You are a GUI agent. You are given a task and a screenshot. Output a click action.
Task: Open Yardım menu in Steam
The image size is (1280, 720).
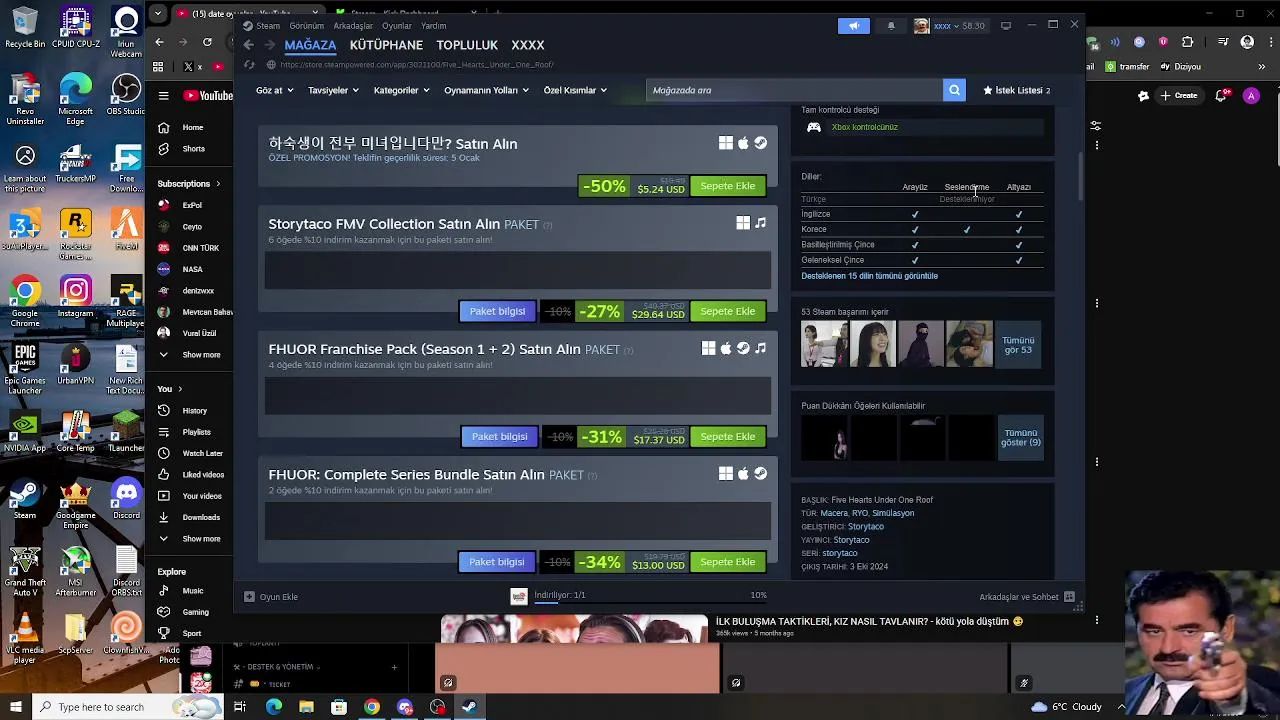click(434, 26)
